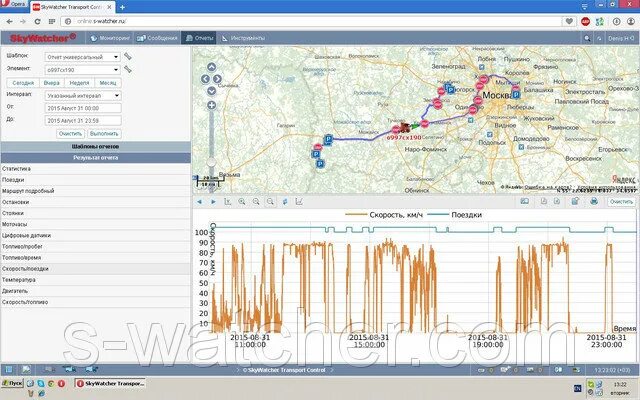Click first zoom magnifier in chart toolbar
This screenshot has width=640, height=400.
(x=242, y=202)
